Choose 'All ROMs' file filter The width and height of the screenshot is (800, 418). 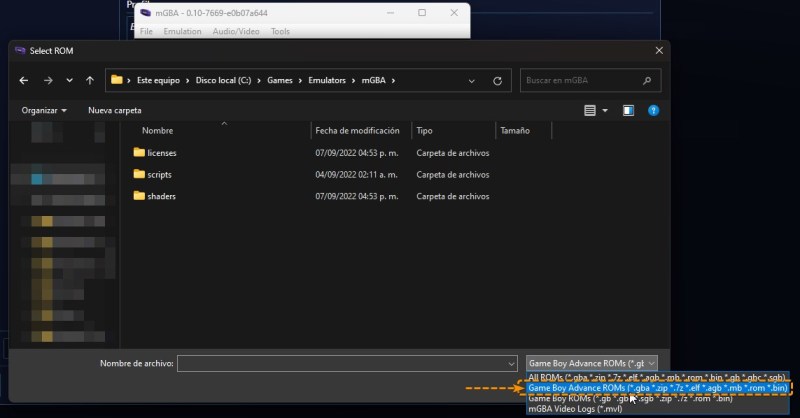point(657,377)
